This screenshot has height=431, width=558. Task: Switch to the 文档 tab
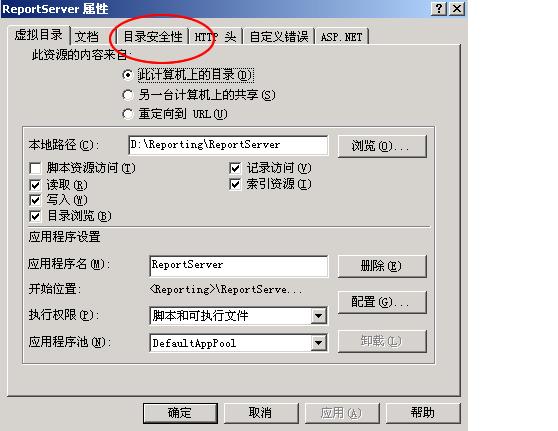click(x=86, y=37)
